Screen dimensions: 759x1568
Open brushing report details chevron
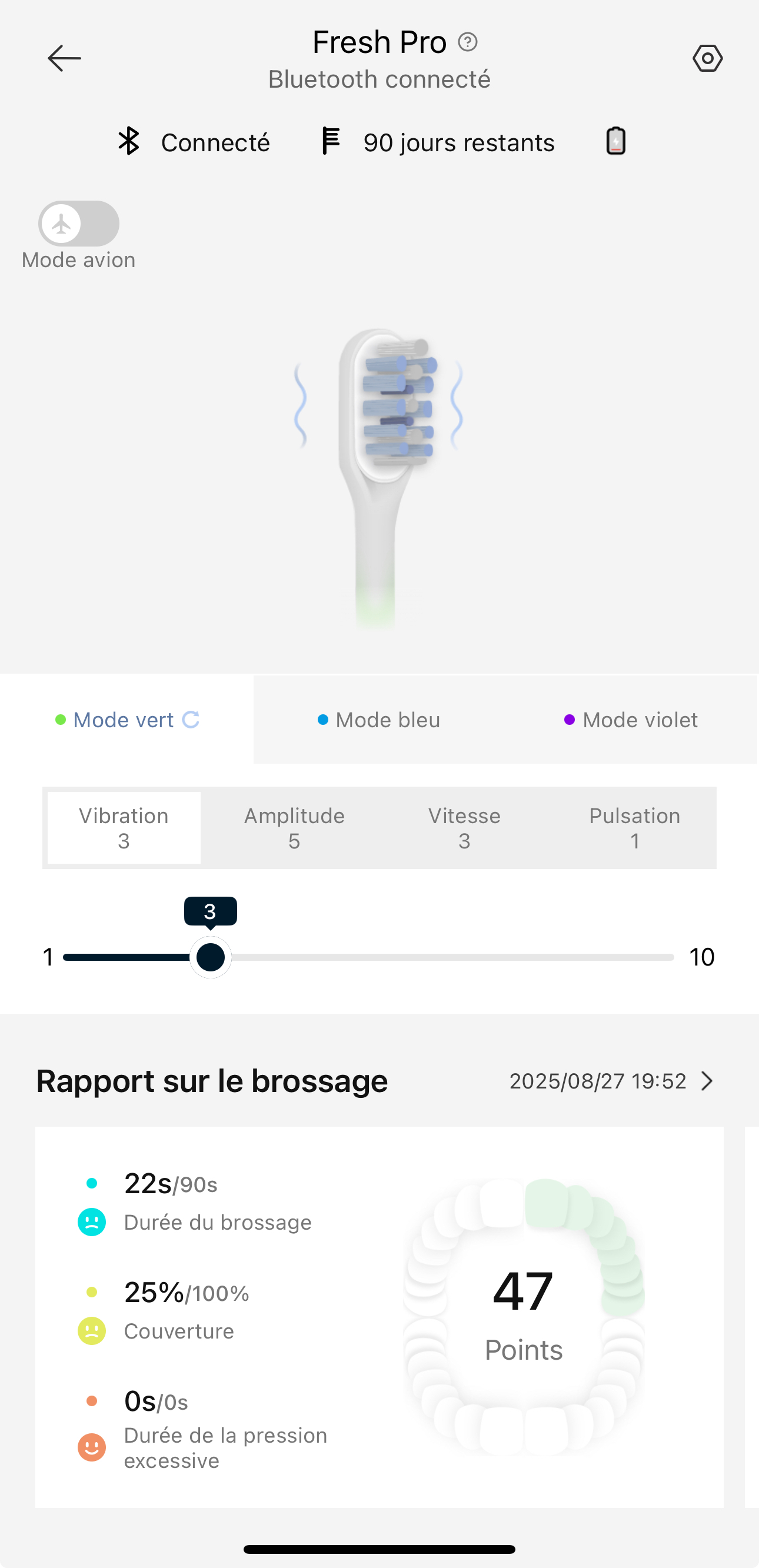coord(707,1081)
